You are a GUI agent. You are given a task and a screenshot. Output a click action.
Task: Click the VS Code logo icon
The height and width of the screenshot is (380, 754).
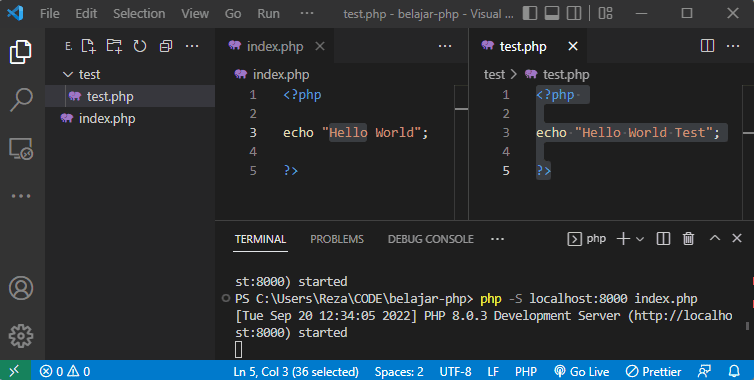(15, 13)
